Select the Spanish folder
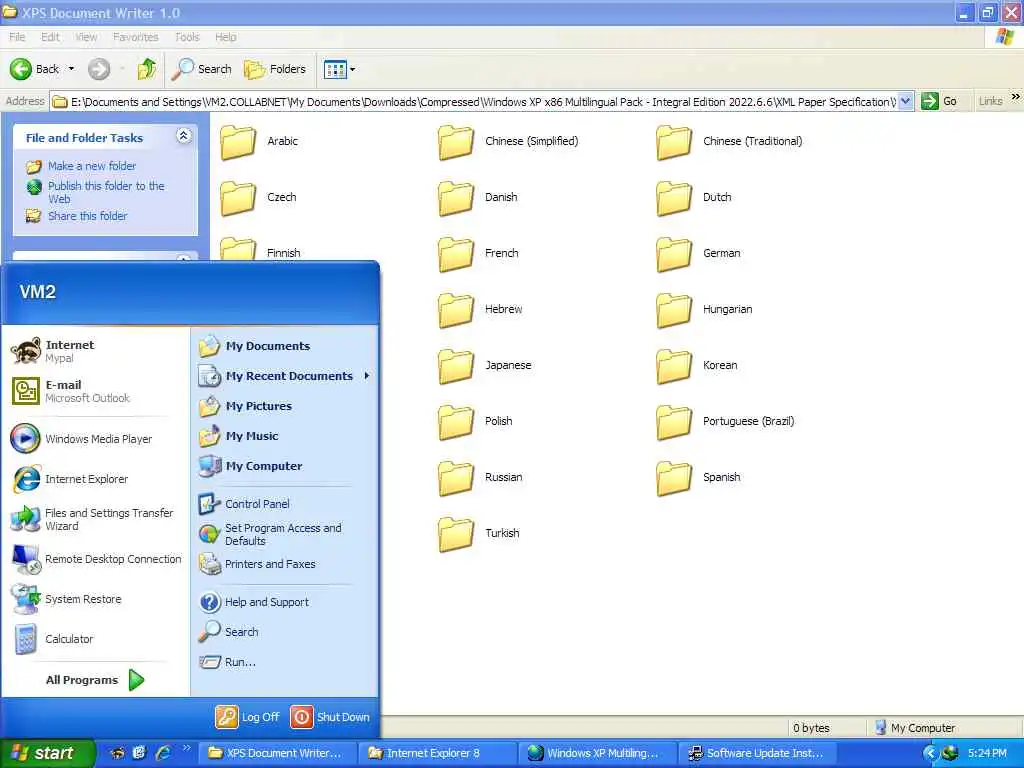The width and height of the screenshot is (1024, 768). coord(698,478)
